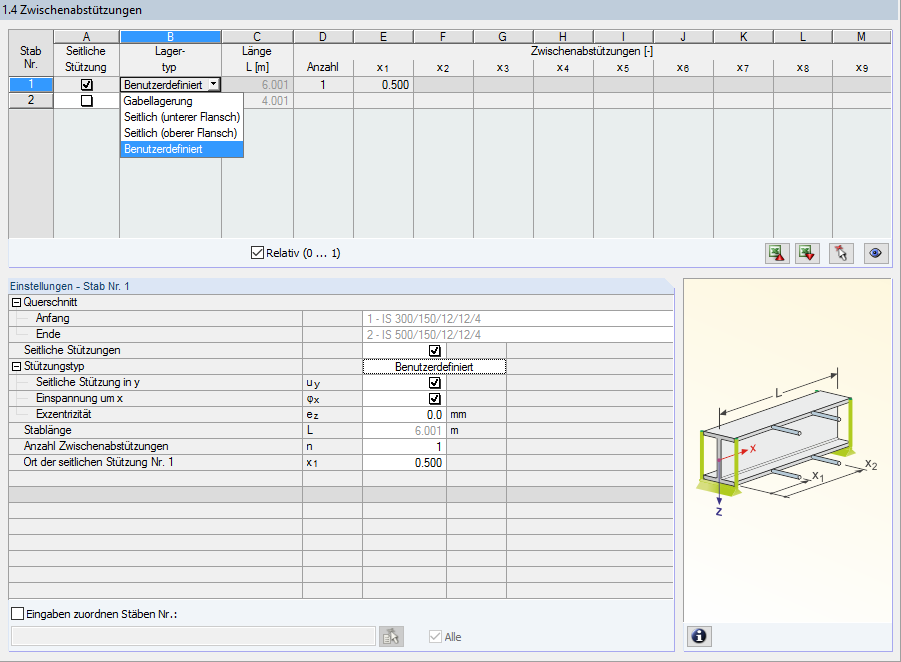Open the info dialog via the i button
901x662 pixels.
tap(699, 636)
